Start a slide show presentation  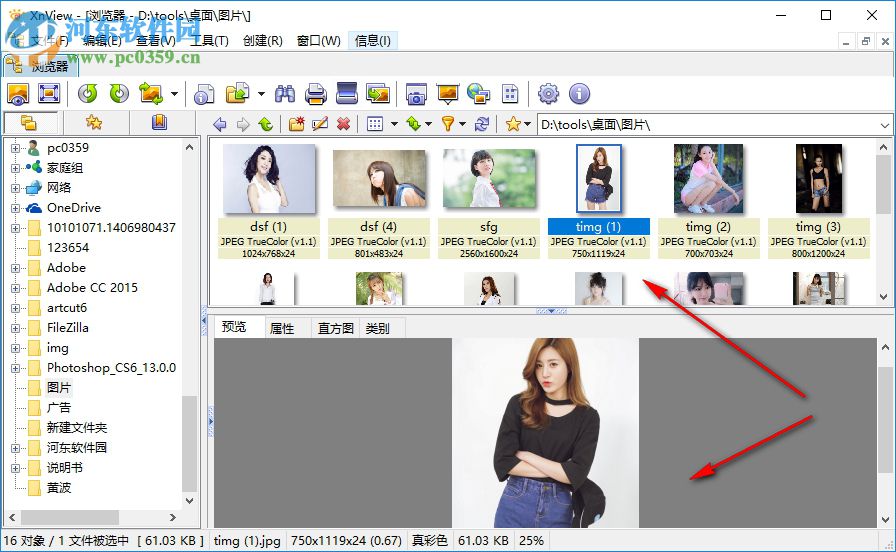(x=447, y=94)
